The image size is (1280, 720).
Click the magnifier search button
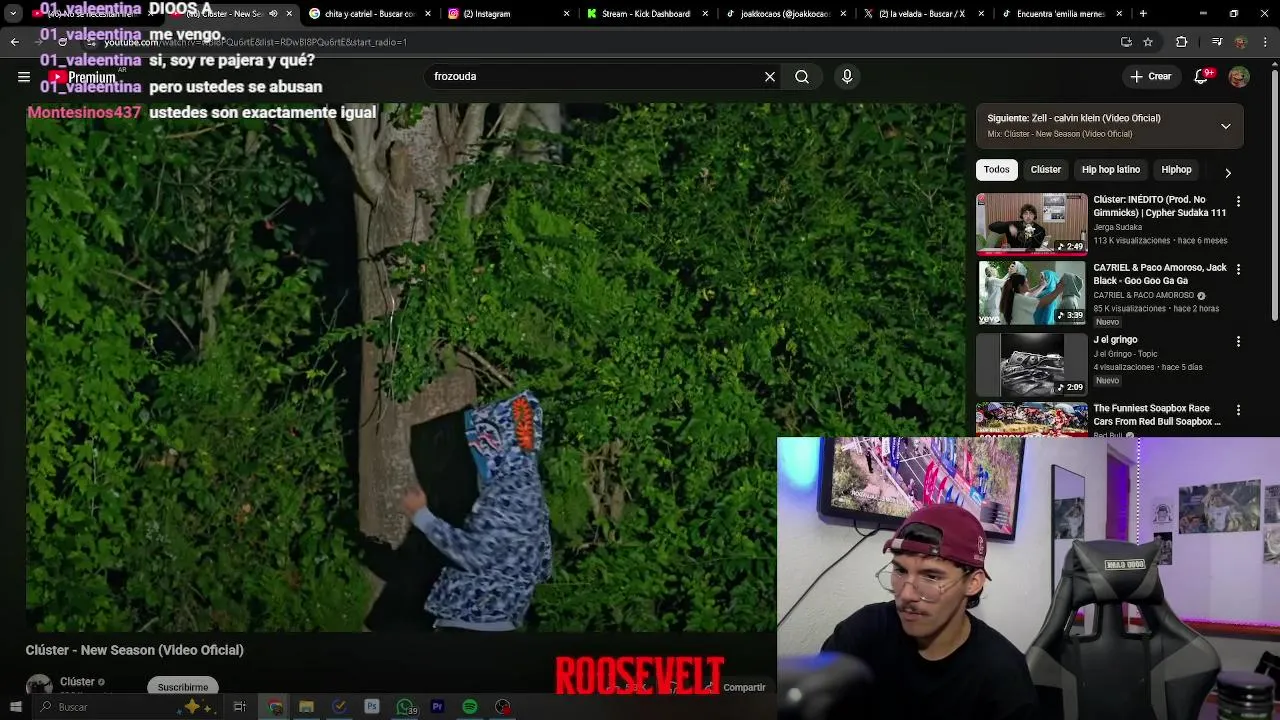[802, 77]
